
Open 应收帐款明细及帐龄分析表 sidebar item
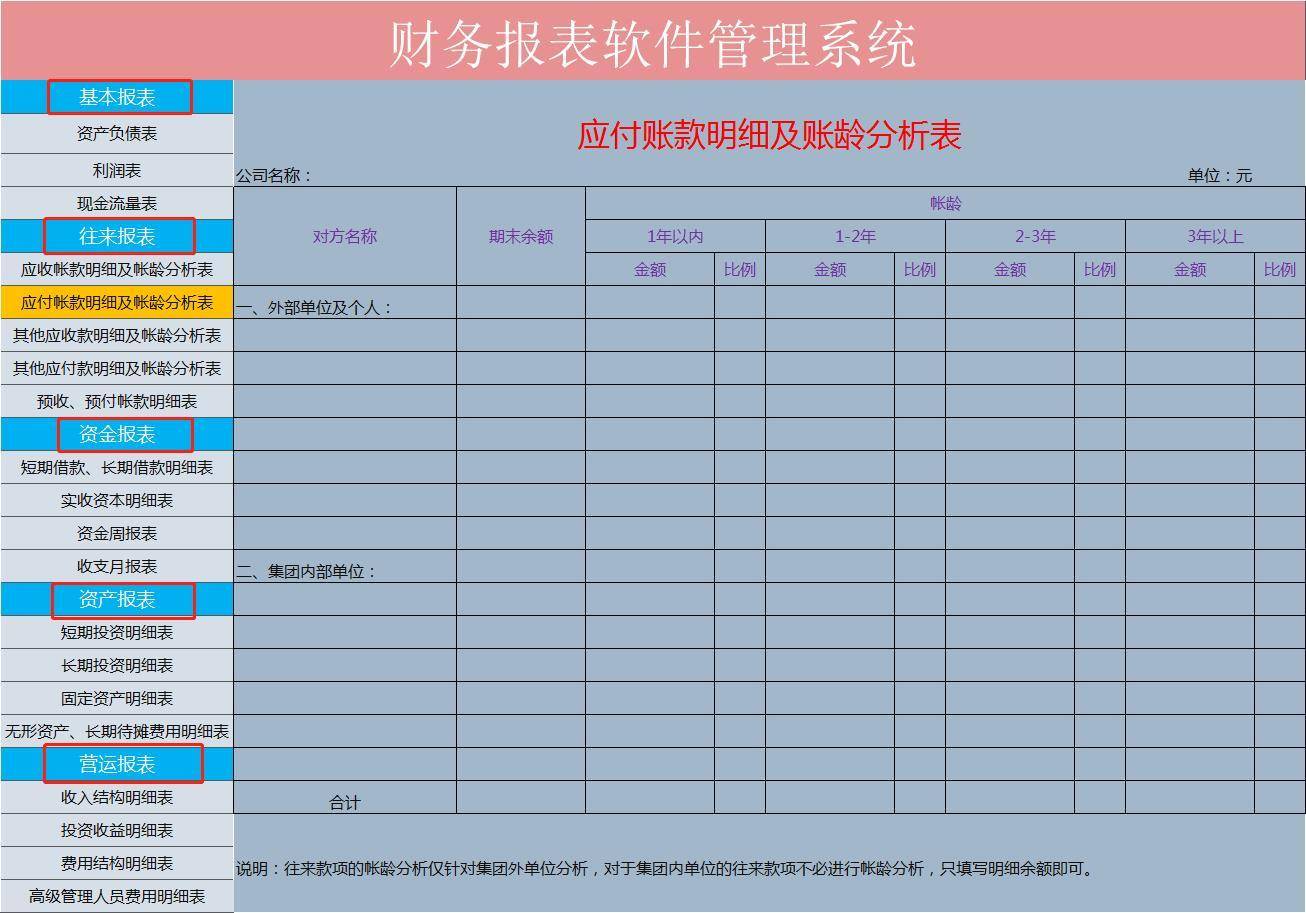click(117, 269)
